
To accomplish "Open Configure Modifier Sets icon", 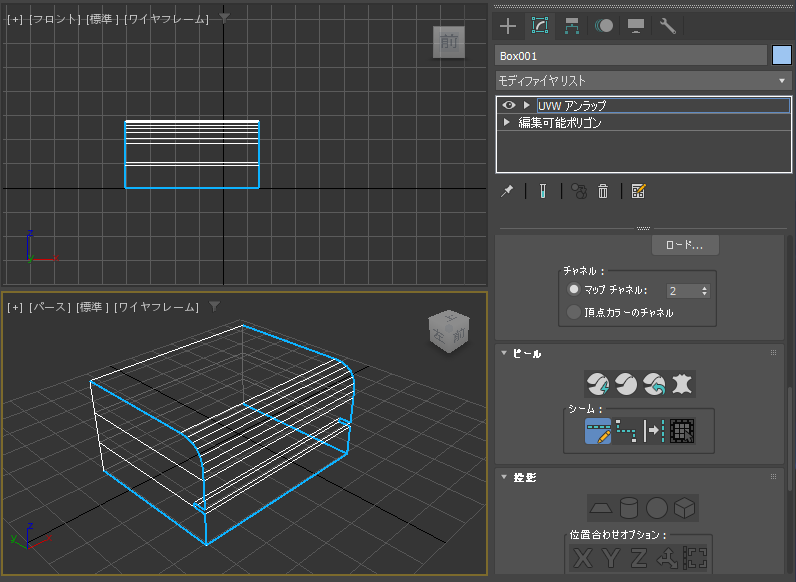I will [x=638, y=191].
